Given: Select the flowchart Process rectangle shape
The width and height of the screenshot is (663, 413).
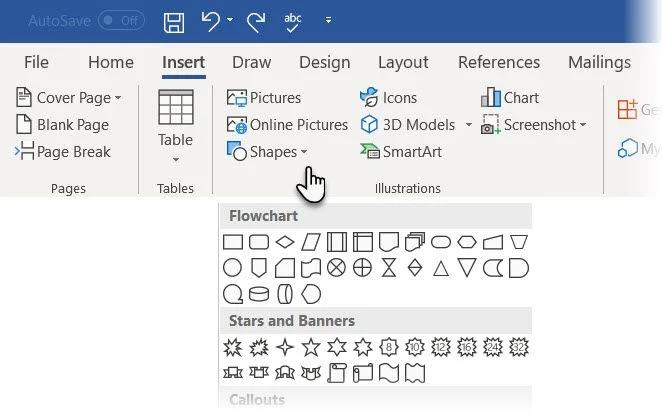Looking at the screenshot, I should click(233, 242).
